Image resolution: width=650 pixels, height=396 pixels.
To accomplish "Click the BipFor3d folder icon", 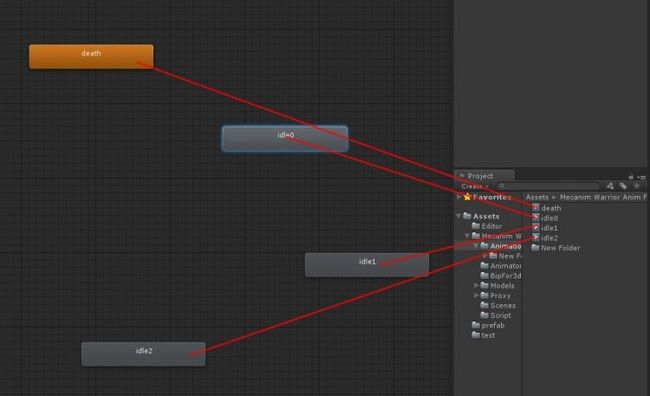I will 484,275.
